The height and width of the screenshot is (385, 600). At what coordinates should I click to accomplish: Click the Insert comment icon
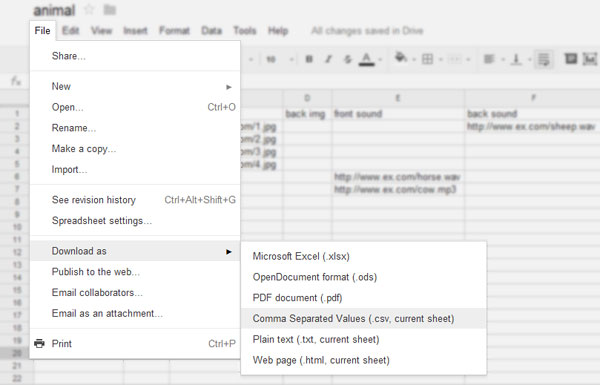tap(571, 59)
